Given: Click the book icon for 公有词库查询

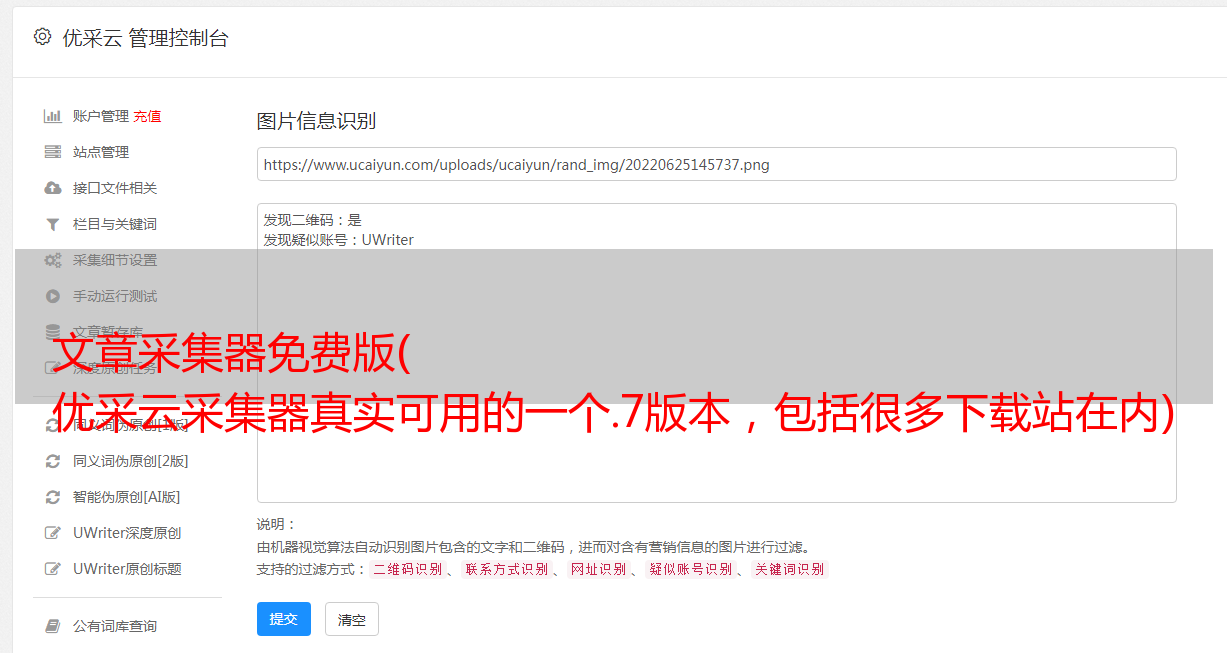Looking at the screenshot, I should [53, 626].
